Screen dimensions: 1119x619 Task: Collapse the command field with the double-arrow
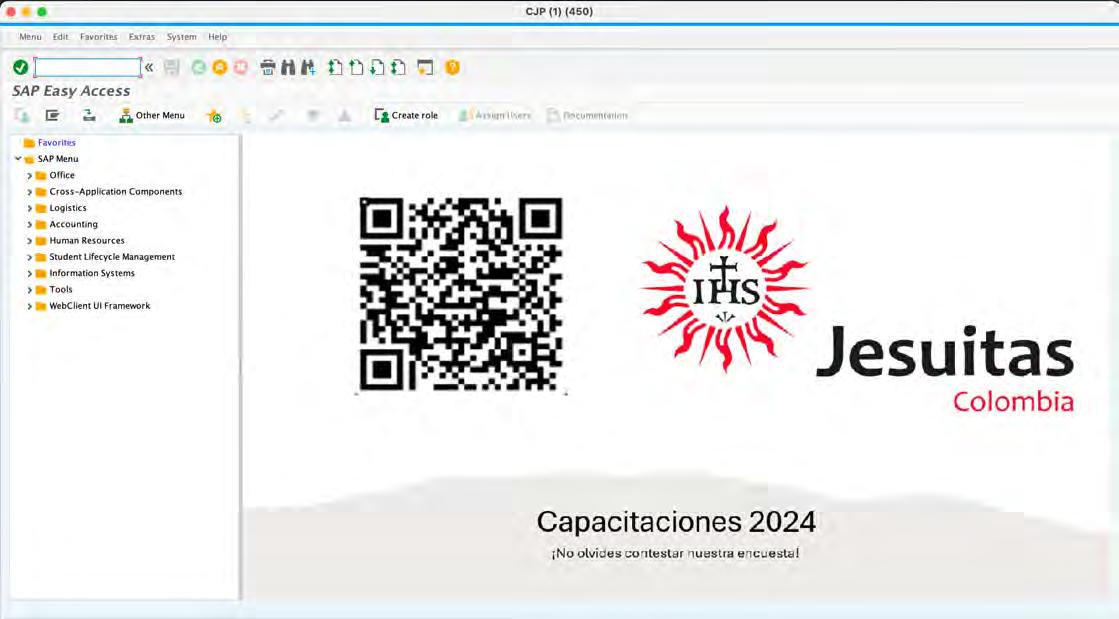149,67
